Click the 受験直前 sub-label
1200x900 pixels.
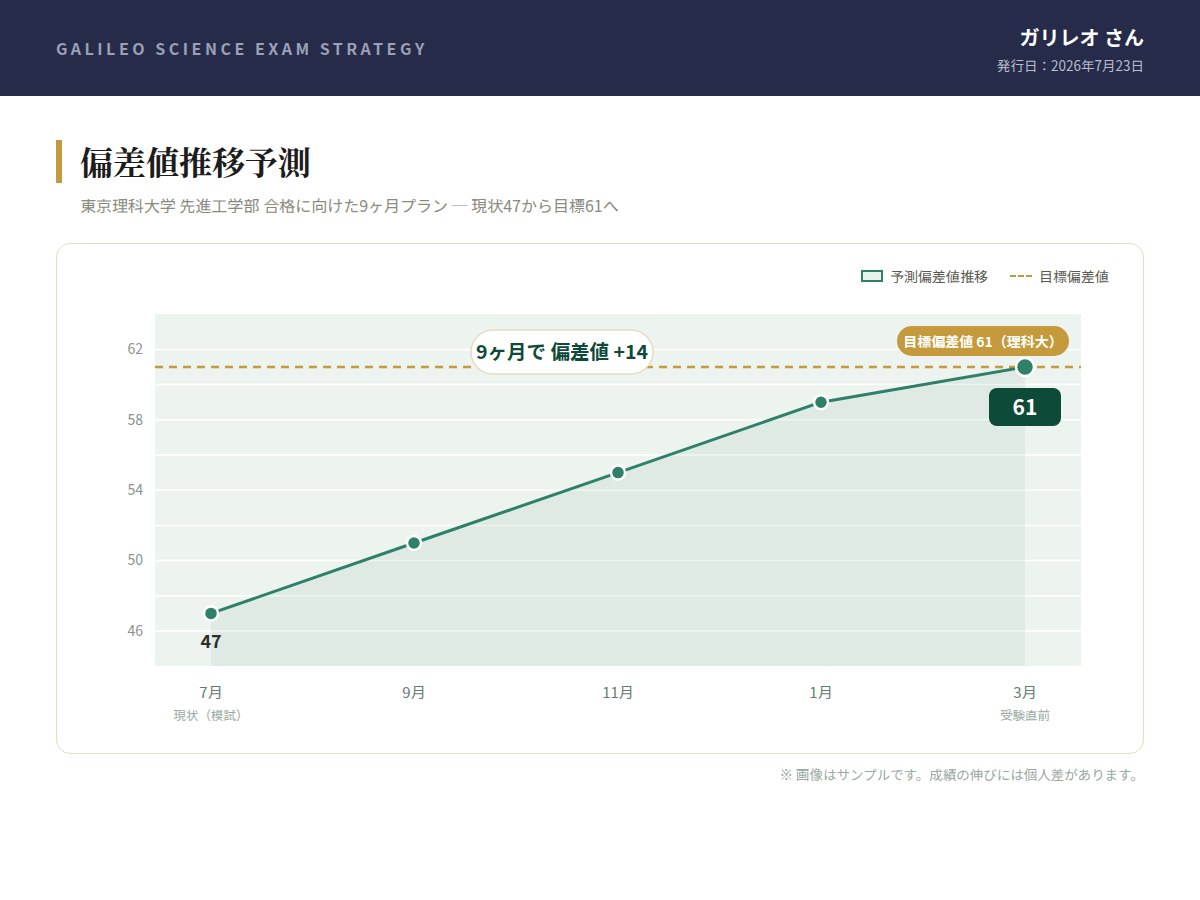click(x=1025, y=716)
